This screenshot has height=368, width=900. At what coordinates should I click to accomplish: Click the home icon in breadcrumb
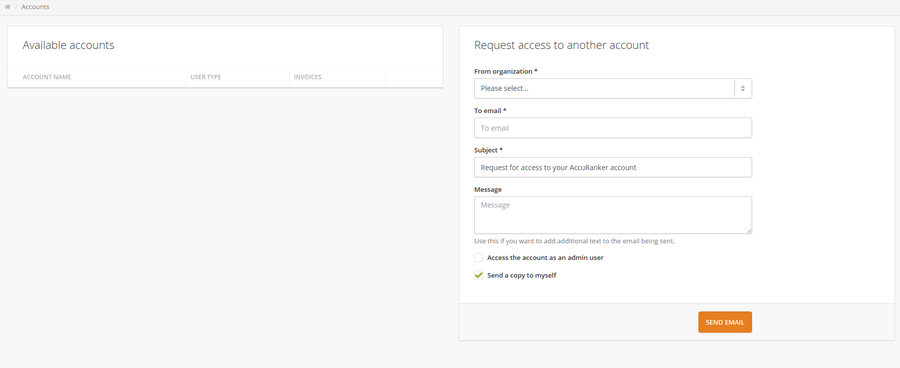click(x=7, y=7)
